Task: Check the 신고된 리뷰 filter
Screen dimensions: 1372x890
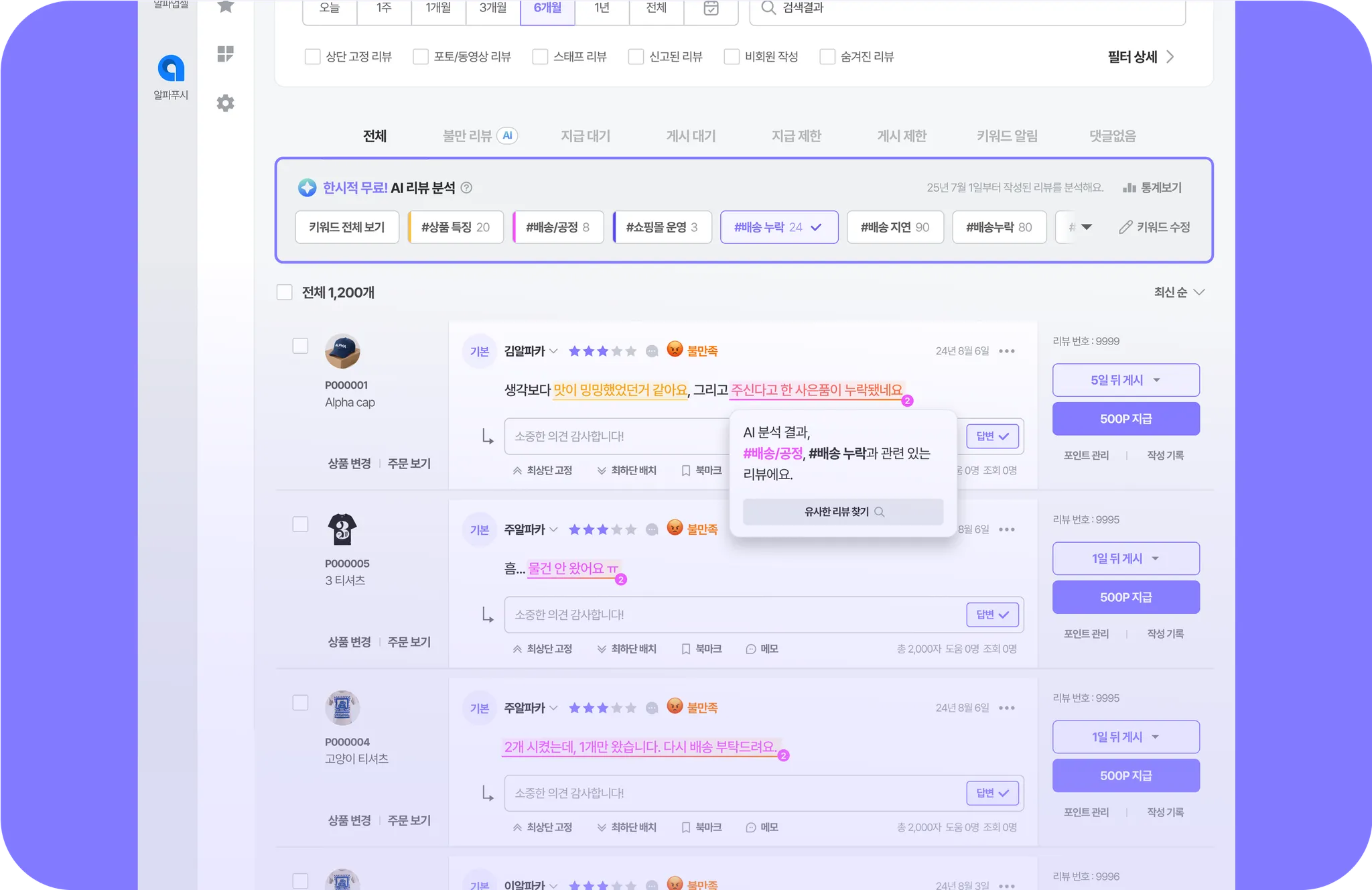Action: point(636,57)
